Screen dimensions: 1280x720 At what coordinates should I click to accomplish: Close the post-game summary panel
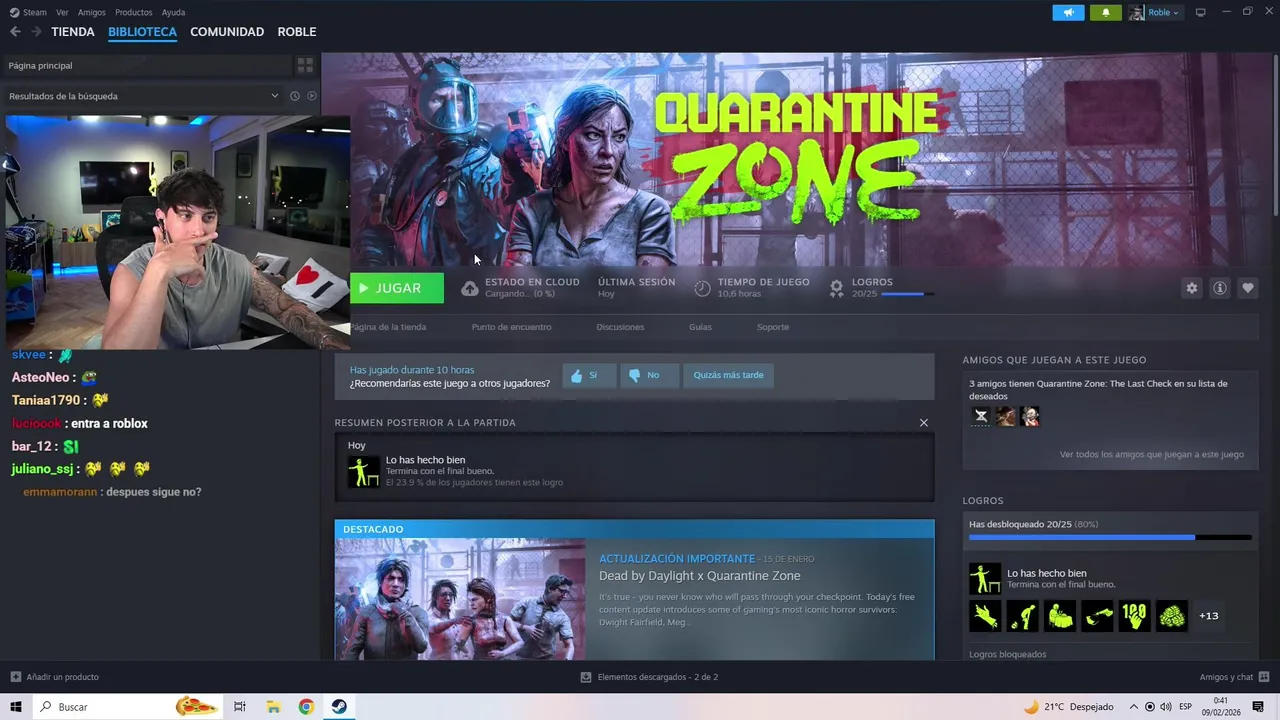[924, 423]
